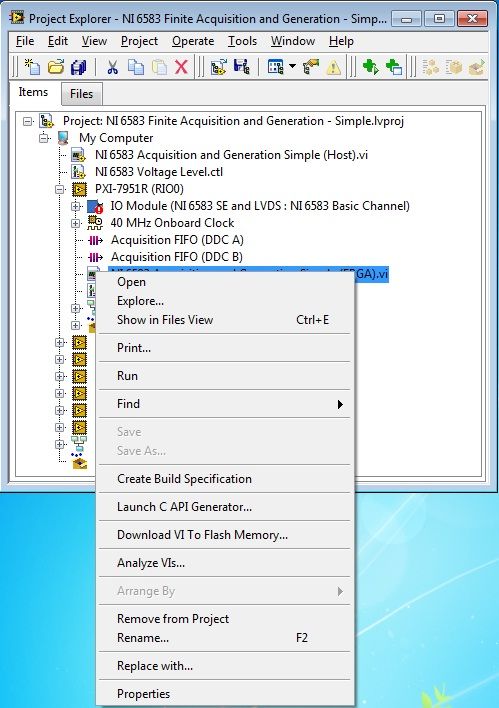Click the toolbar icon after Delete's red X
The image size is (499, 708).
coord(219,67)
